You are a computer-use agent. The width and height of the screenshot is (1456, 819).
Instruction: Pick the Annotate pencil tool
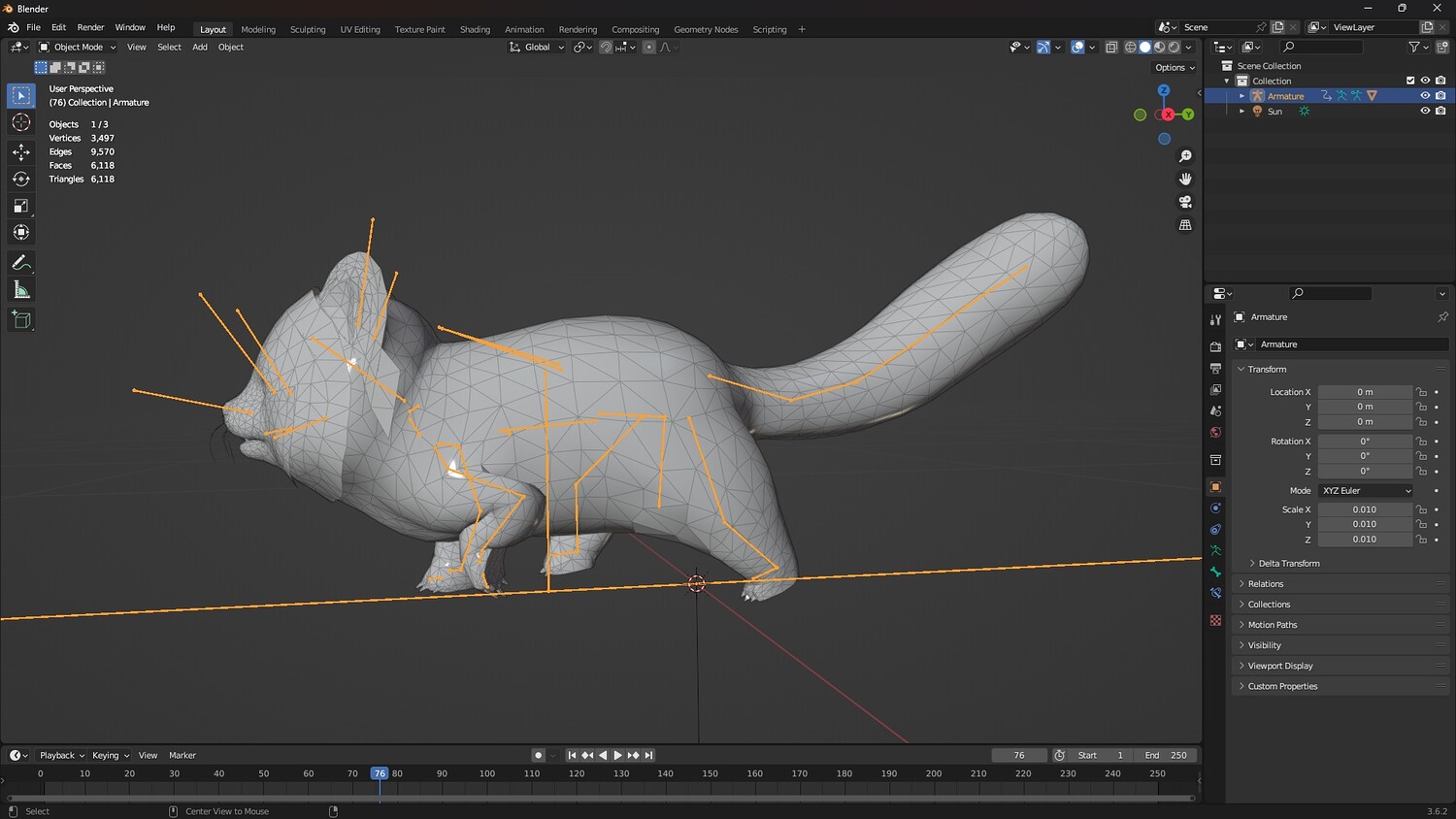coord(21,263)
